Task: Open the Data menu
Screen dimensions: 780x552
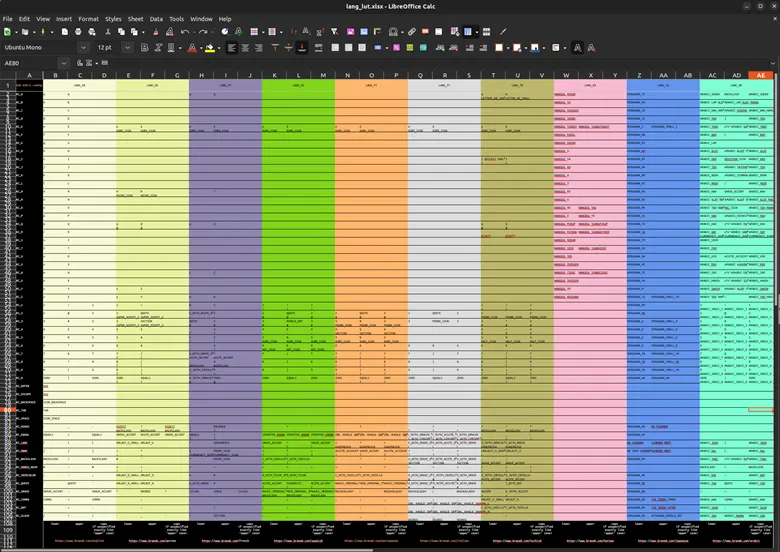Action: pos(156,19)
